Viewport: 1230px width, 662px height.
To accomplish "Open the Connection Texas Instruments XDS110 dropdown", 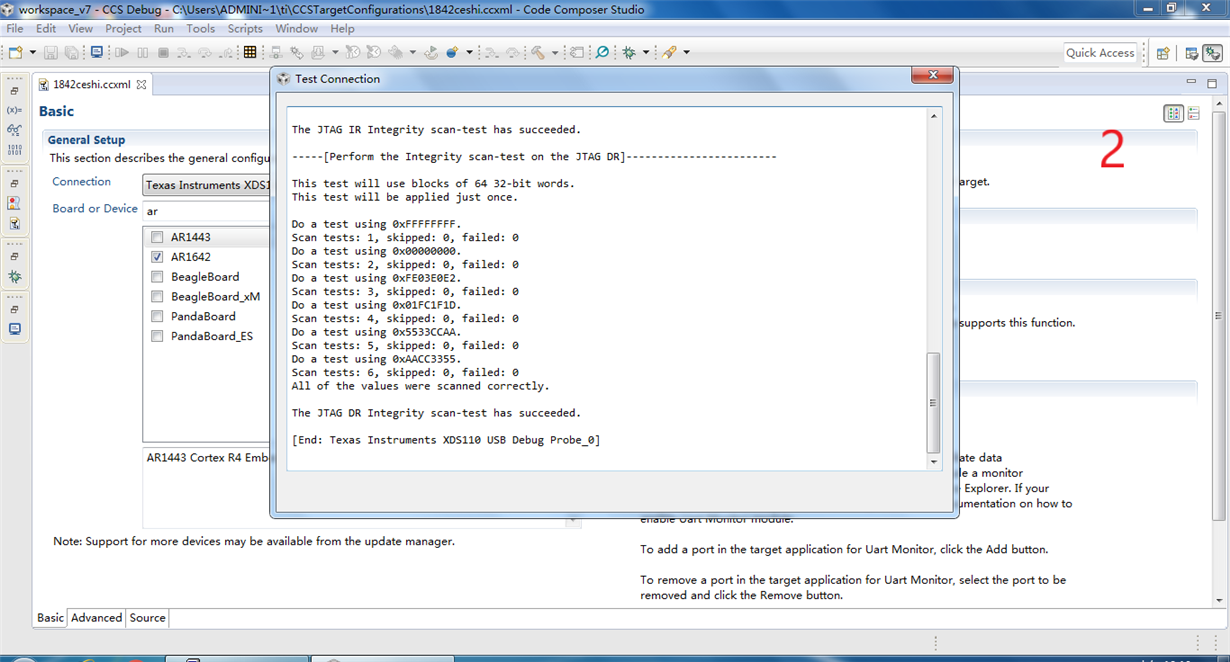I will click(x=206, y=185).
